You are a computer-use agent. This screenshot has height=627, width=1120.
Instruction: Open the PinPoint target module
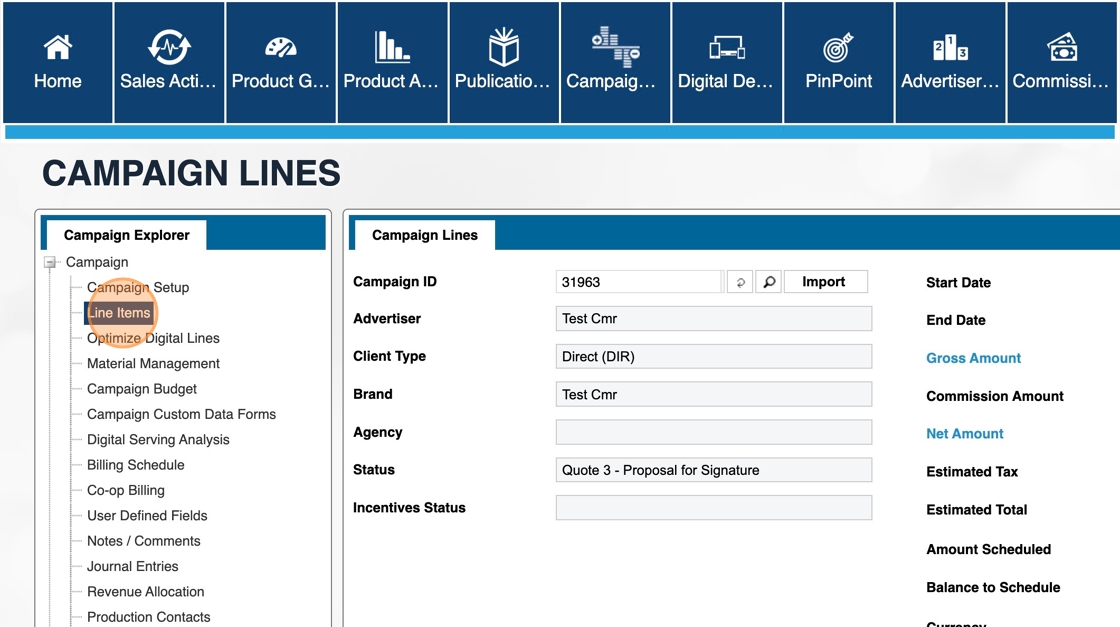tap(839, 63)
